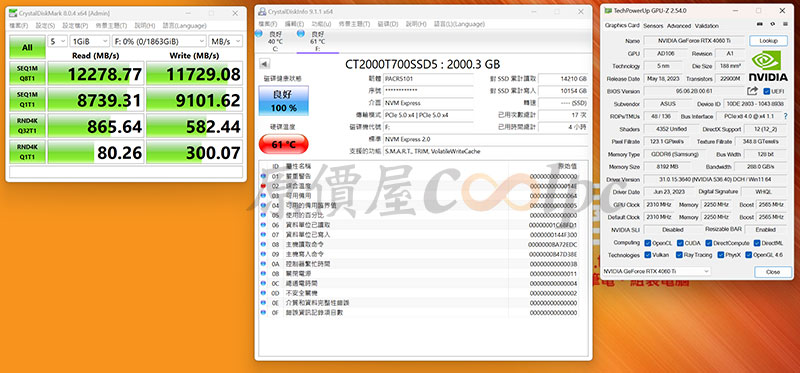The height and width of the screenshot is (373, 800).
Task: Open the GPU-Z hamburger menu icon
Action: click(x=785, y=24)
